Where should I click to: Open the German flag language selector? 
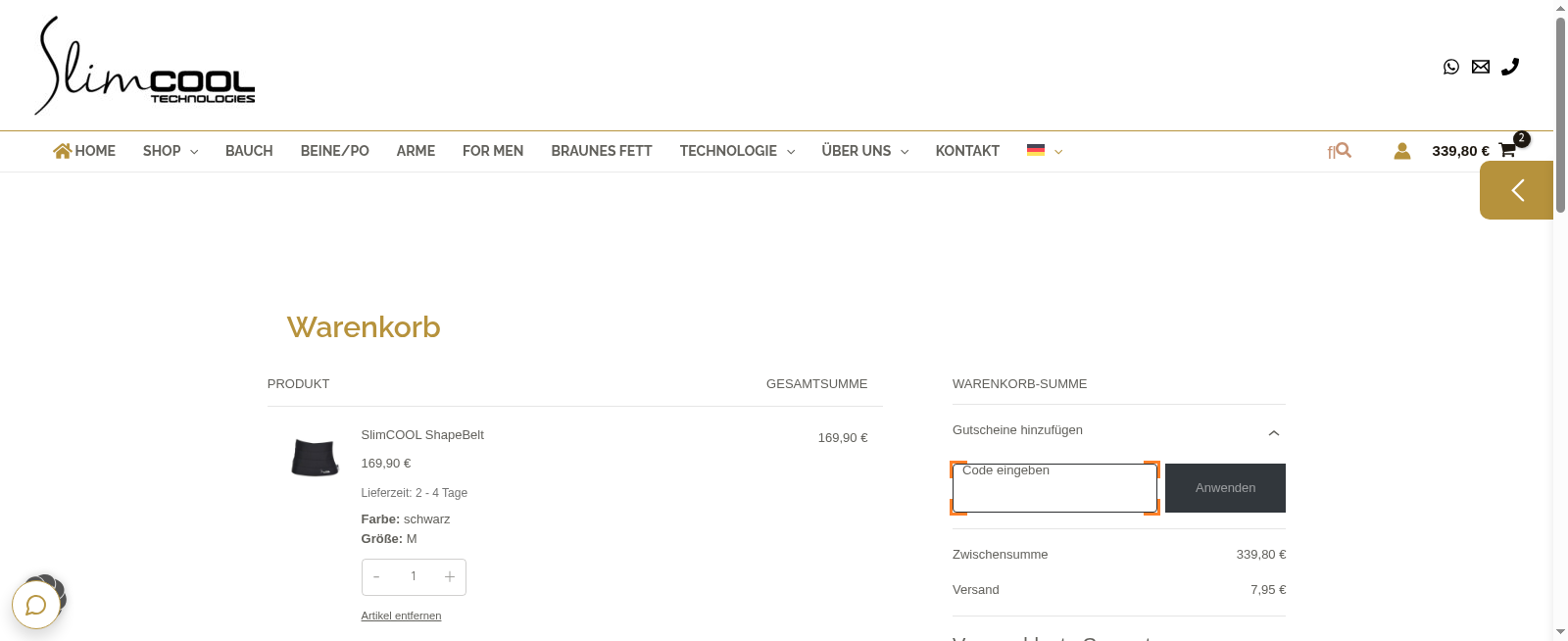pyautogui.click(x=1044, y=151)
